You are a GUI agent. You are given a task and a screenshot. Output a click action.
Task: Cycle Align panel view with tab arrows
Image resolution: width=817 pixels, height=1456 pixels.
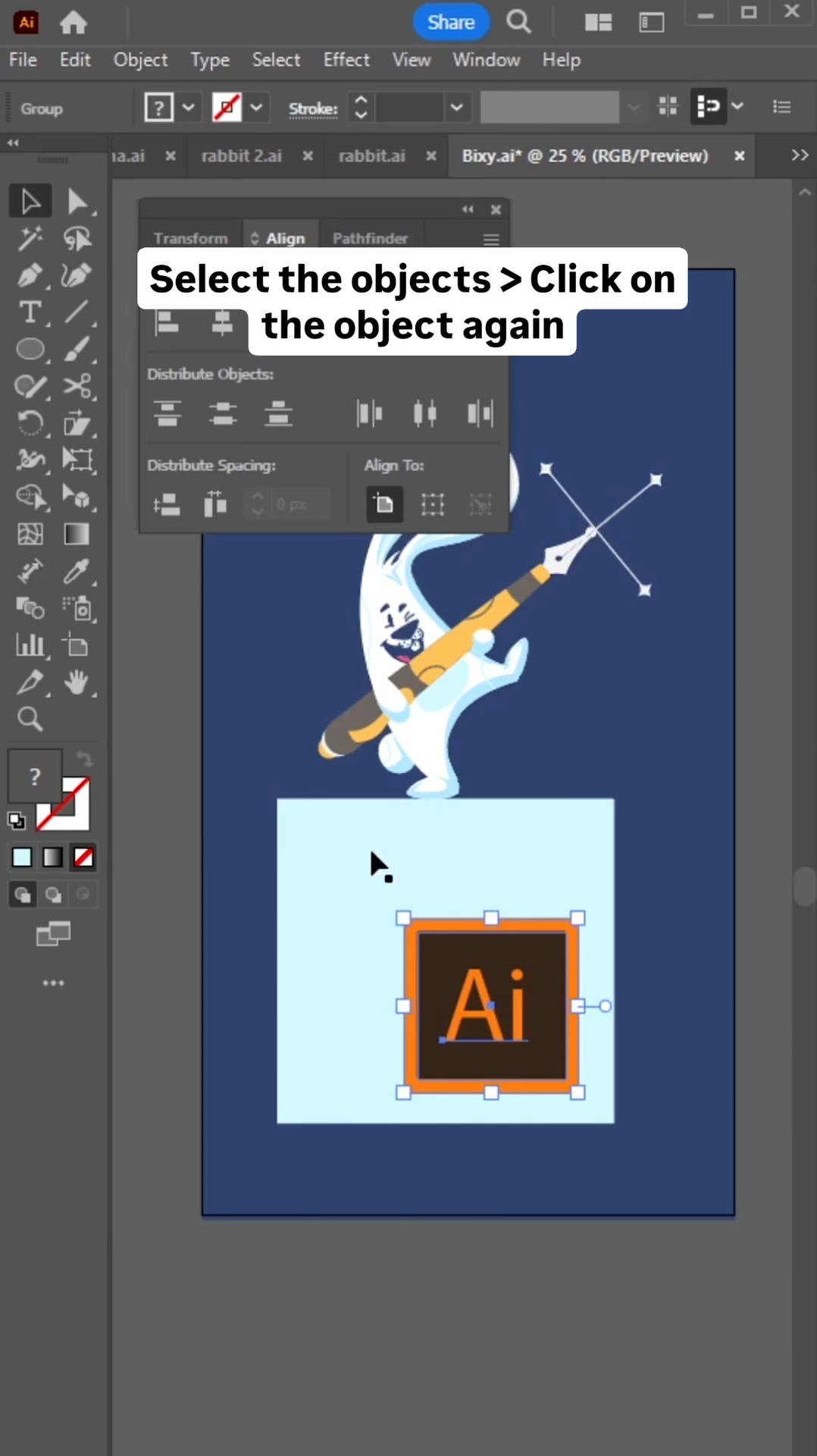[x=255, y=238]
